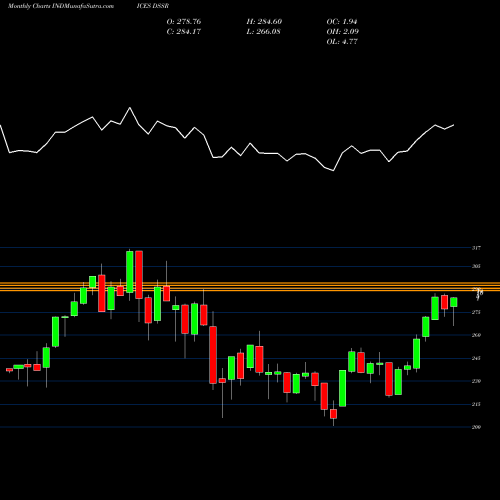Image resolution: width=500 pixels, height=500 pixels.
Task: Click the 245 price axis label
Action: (476, 358)
